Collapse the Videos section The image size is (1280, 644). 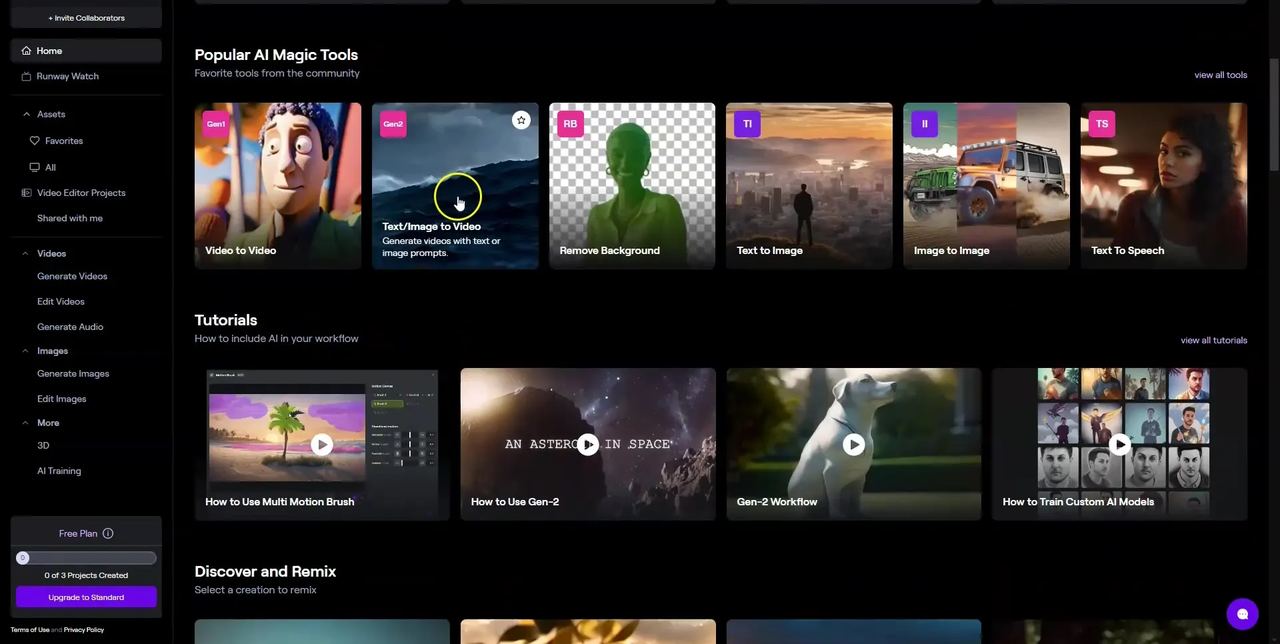(x=24, y=253)
